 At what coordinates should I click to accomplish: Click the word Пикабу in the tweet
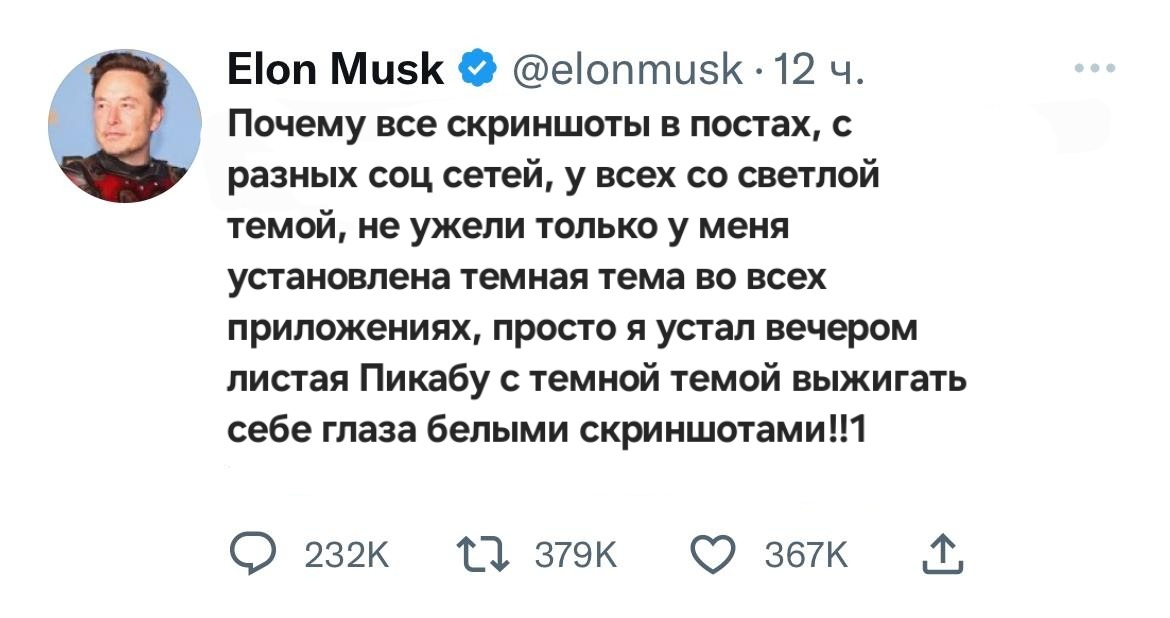(x=418, y=380)
